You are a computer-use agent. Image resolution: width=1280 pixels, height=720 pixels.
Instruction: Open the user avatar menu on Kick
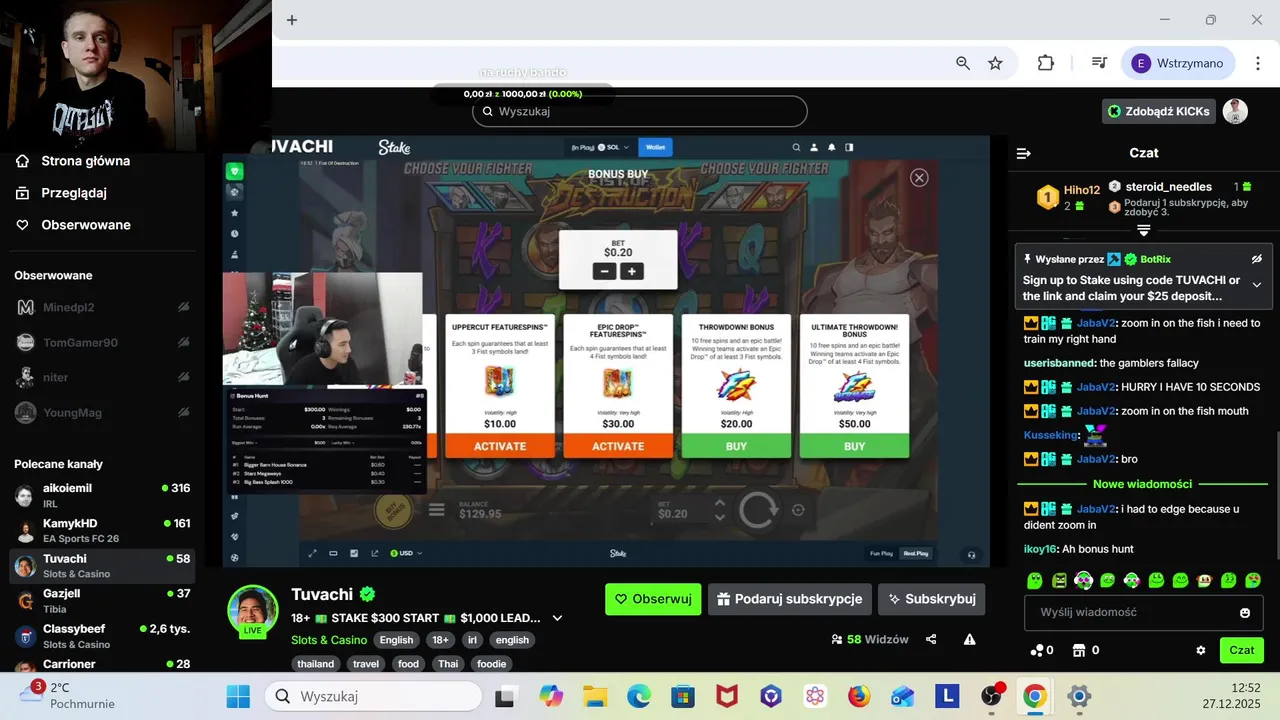point(1236,111)
